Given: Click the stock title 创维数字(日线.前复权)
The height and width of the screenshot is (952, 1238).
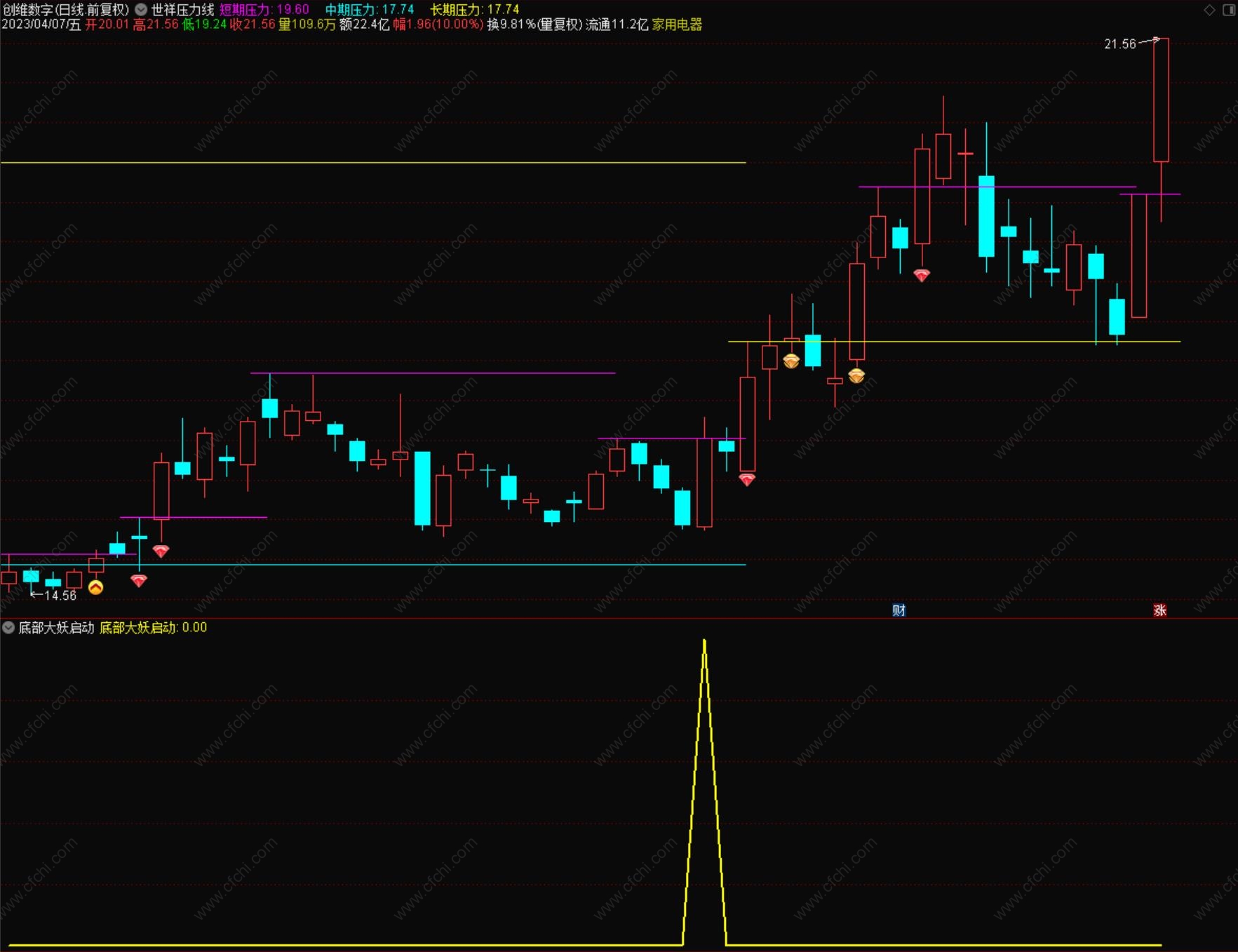Looking at the screenshot, I should point(66,10).
